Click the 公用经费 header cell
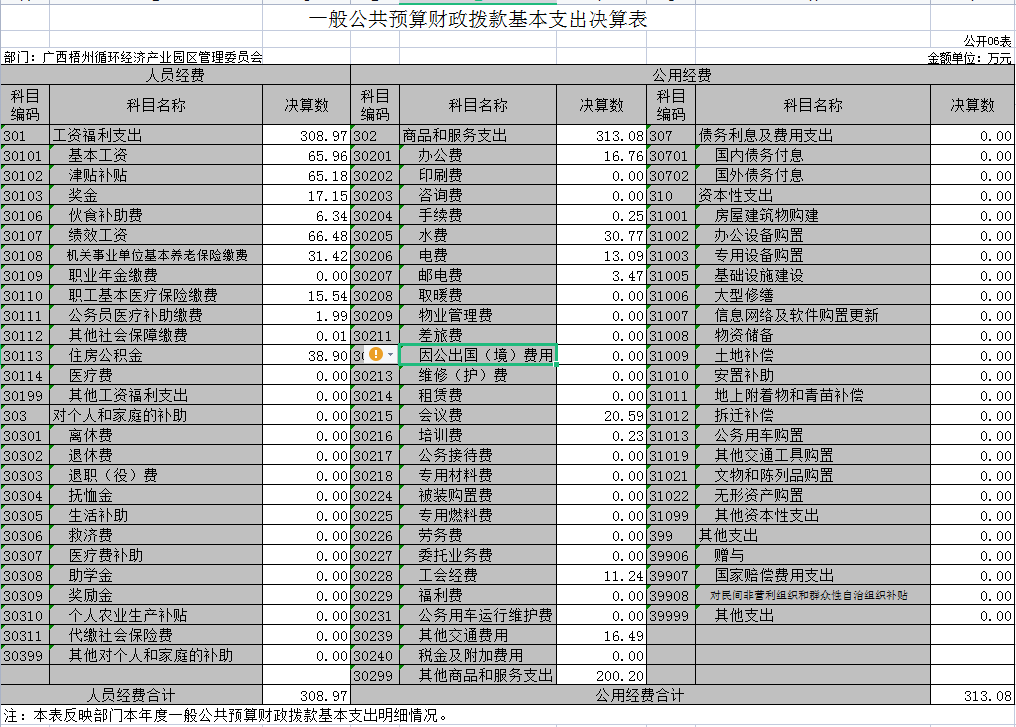 pos(682,75)
